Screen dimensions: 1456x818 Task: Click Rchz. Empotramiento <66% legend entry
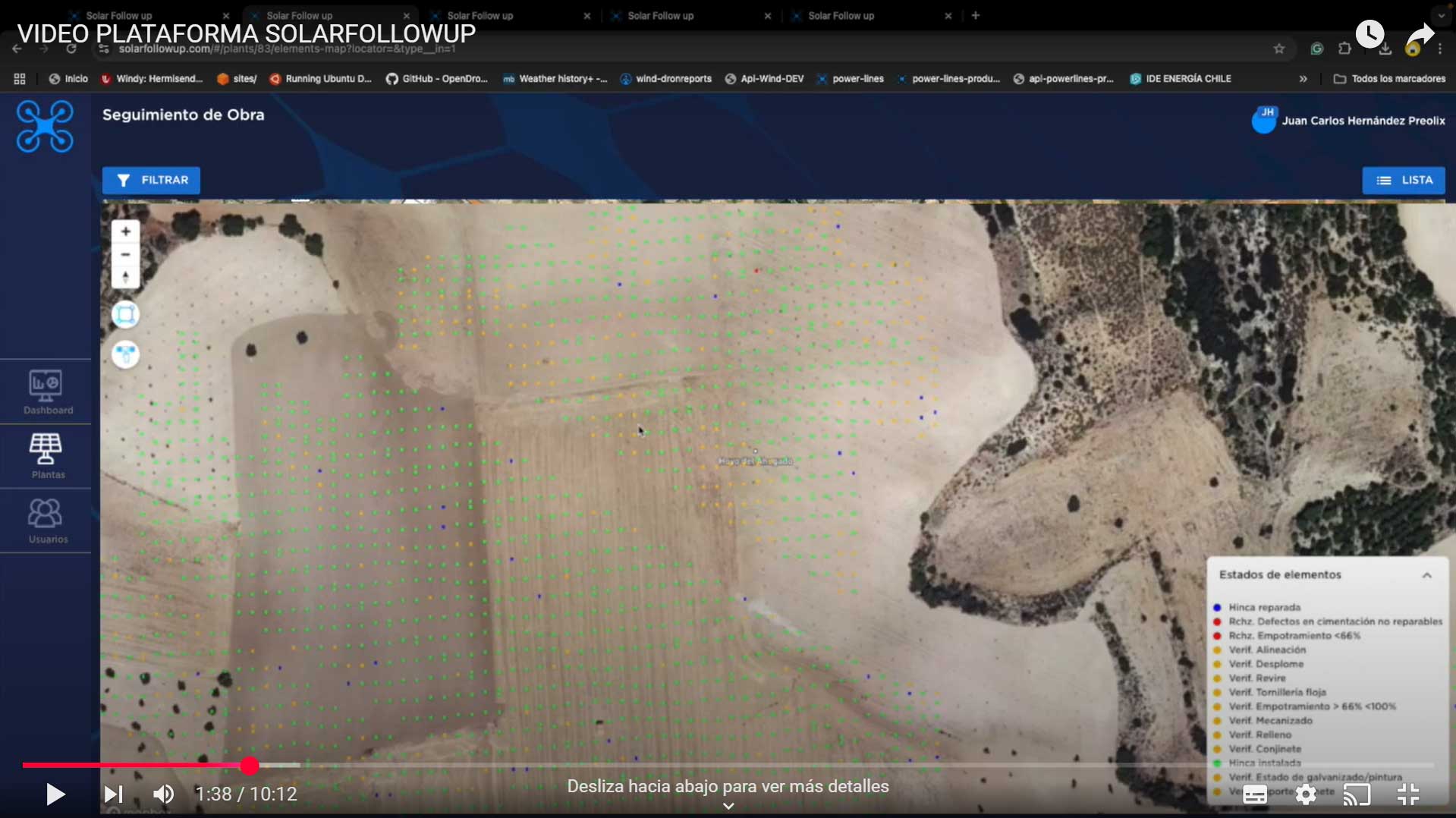pos(1287,636)
